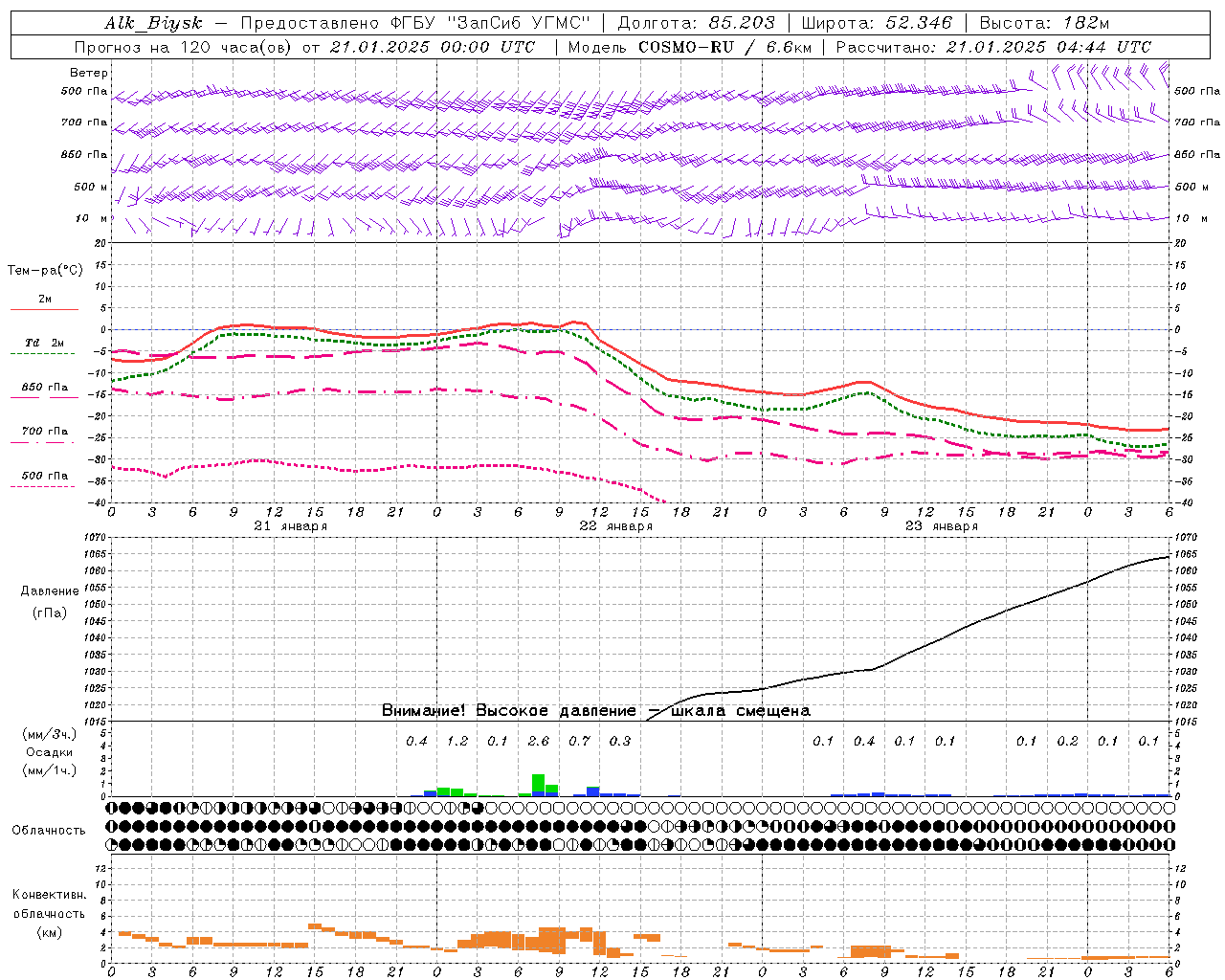Screen dimensions: 1225x980
Task: Click the high pressure warning text
Action: coord(596,710)
